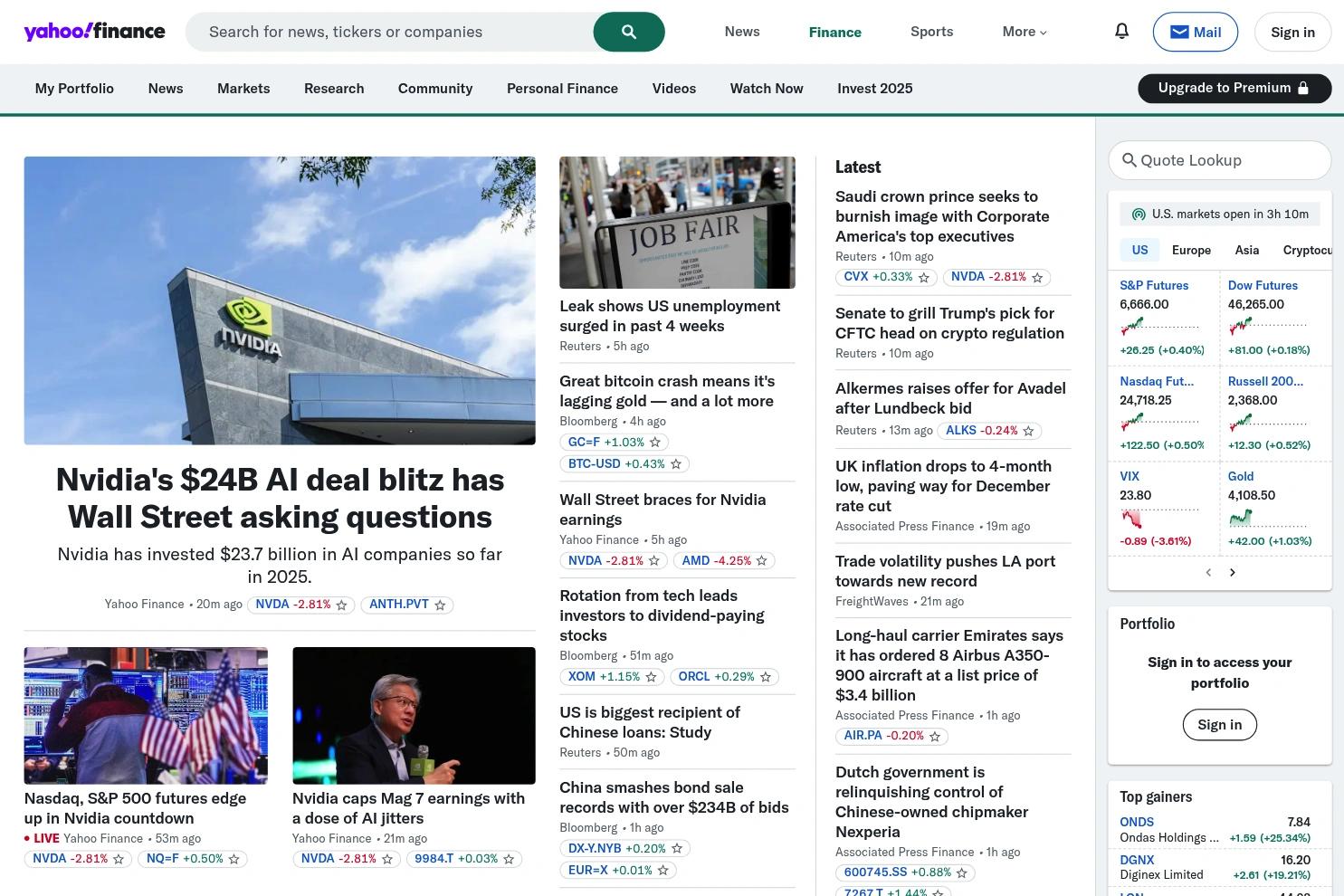The height and width of the screenshot is (896, 1344).
Task: Go to Sports in the top navigation
Action: [931, 32]
